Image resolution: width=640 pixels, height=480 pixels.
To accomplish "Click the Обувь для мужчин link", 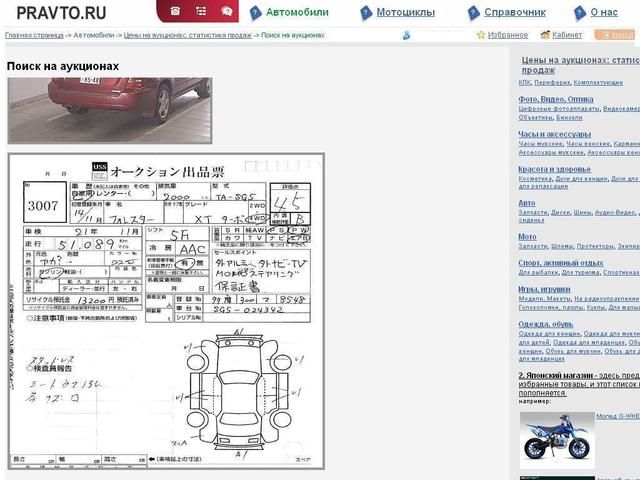I will click(x=573, y=351).
